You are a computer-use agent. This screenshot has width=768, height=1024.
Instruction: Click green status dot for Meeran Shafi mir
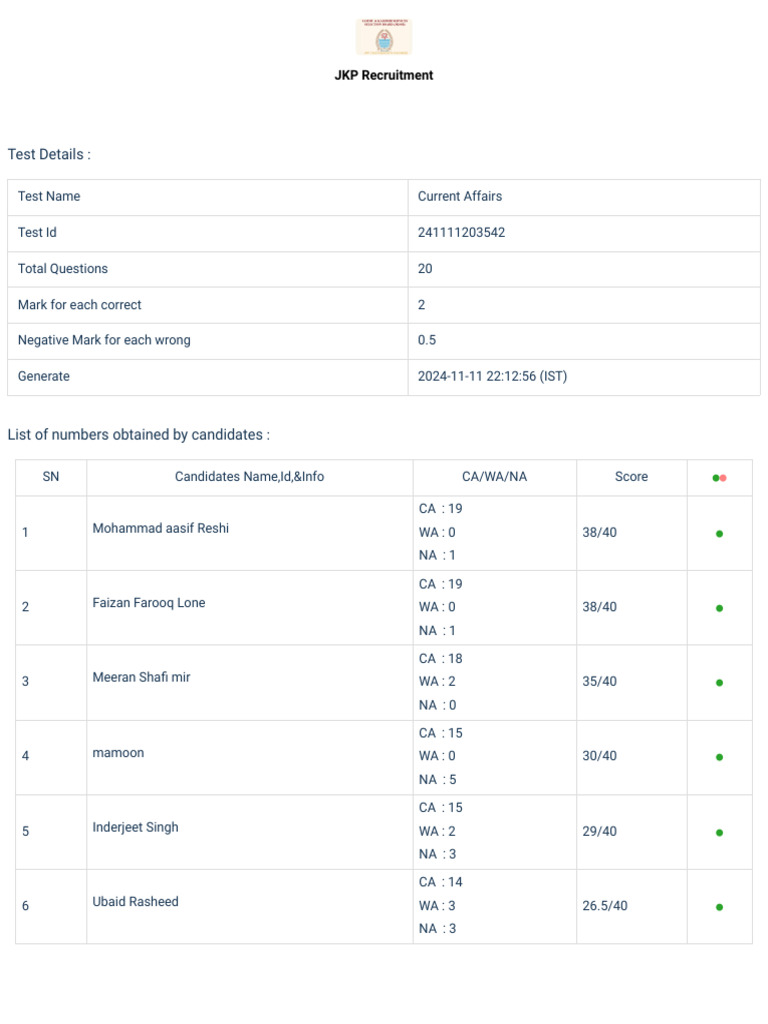719,682
